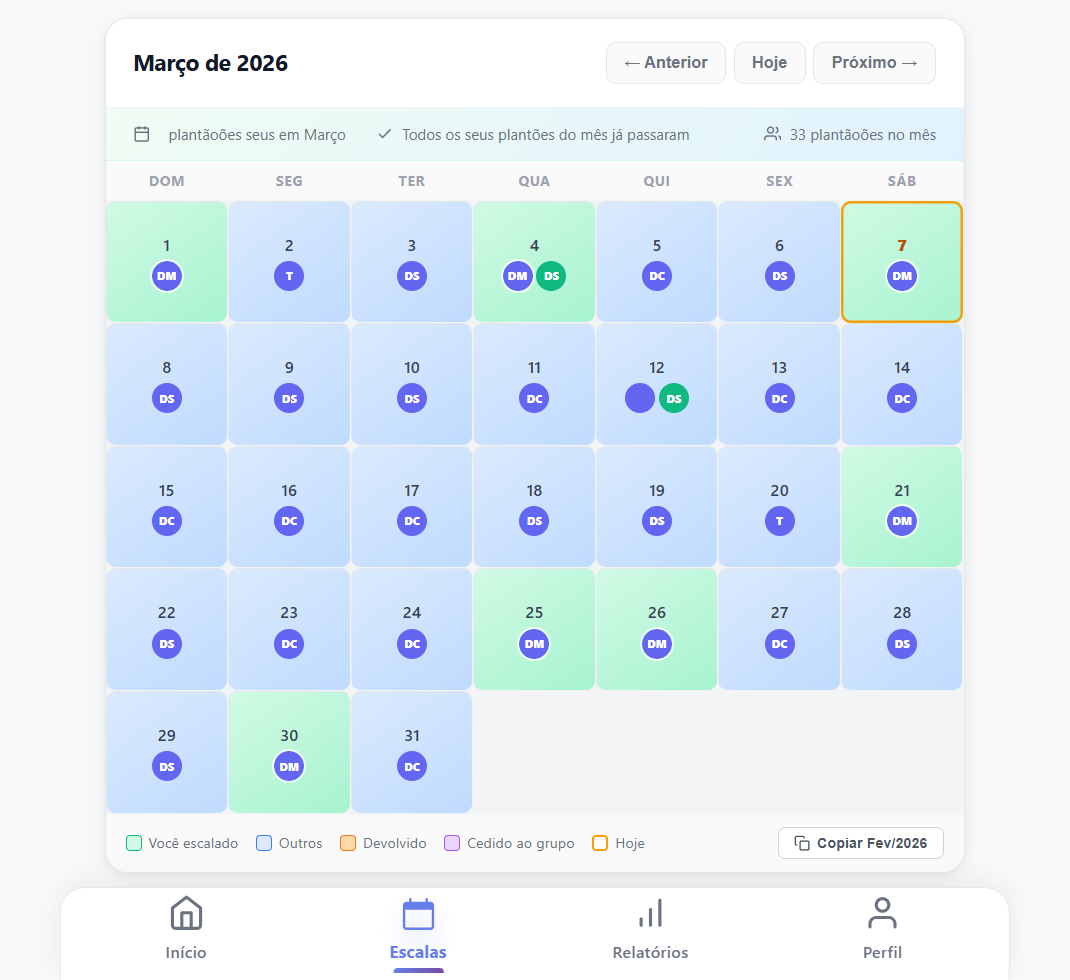Click the checkmark icon in summary bar
Image resolution: width=1070 pixels, height=980 pixels.
(385, 134)
